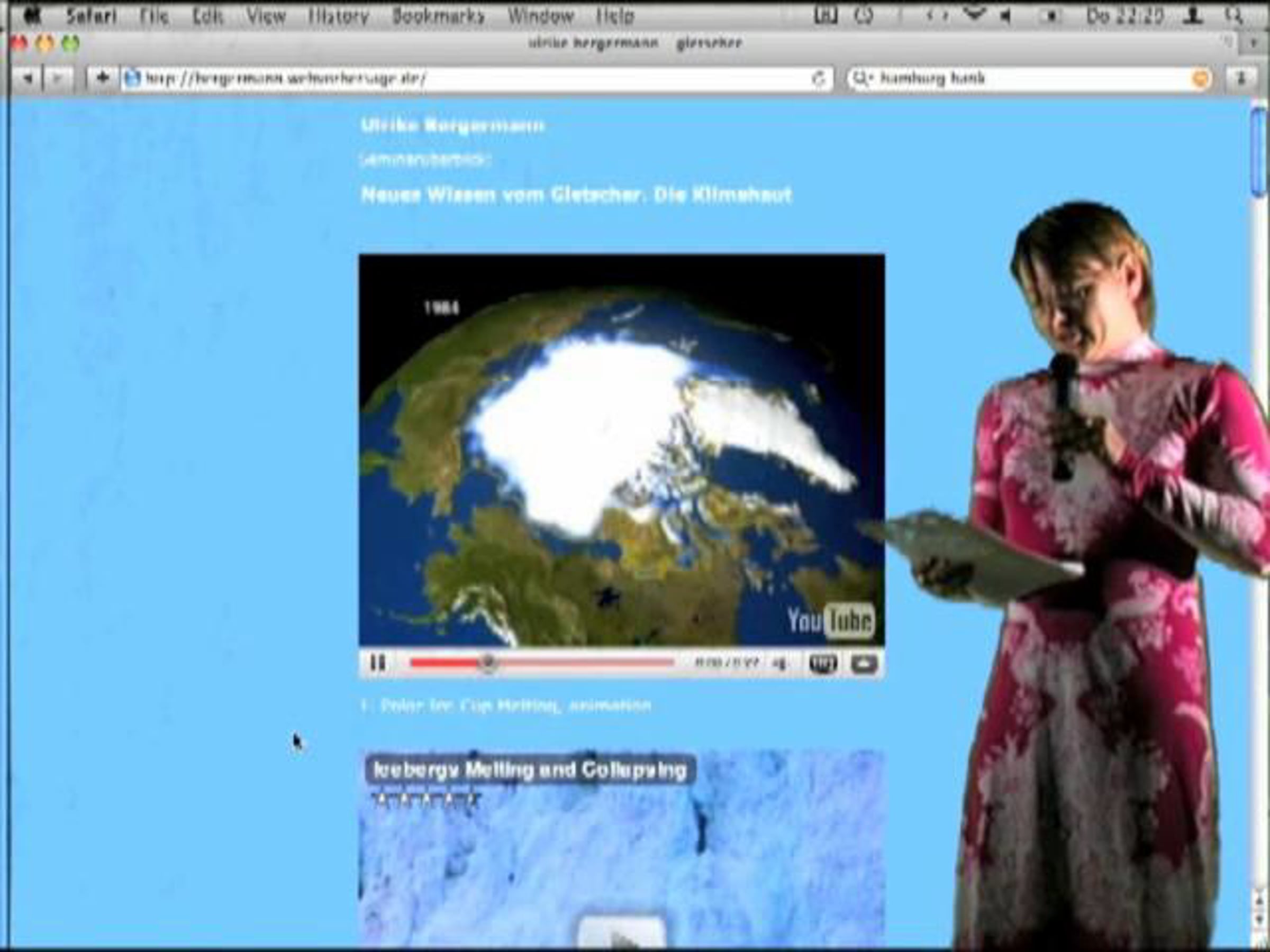Image resolution: width=1270 pixels, height=952 pixels.
Task: Click the add bookmark plus button
Action: [x=102, y=78]
